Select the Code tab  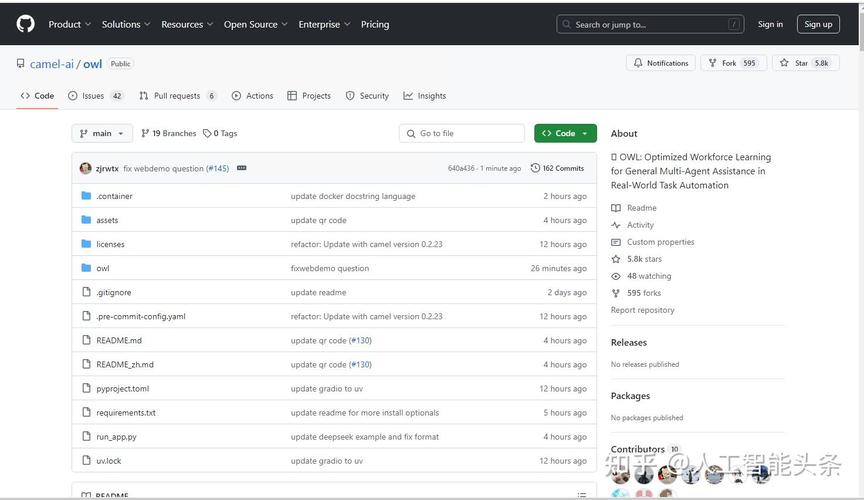tap(37, 95)
